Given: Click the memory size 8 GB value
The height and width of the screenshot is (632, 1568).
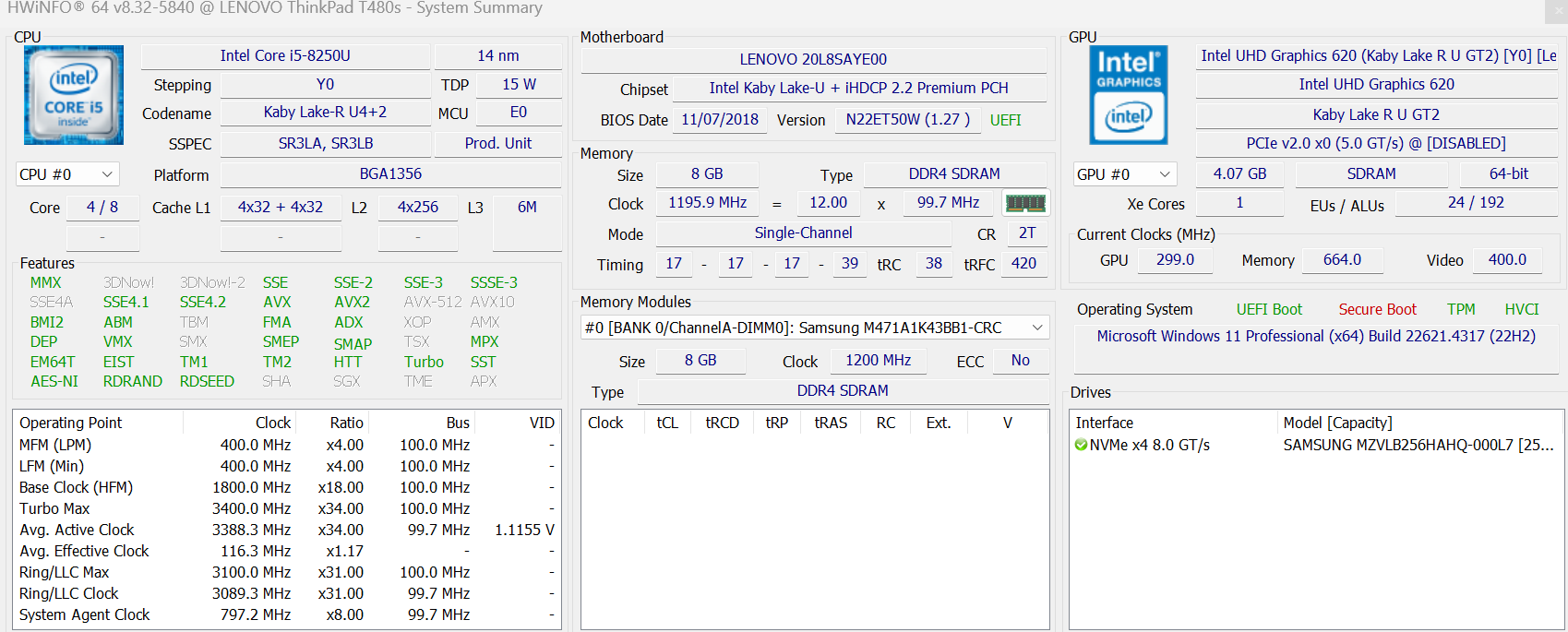Looking at the screenshot, I should [x=707, y=173].
